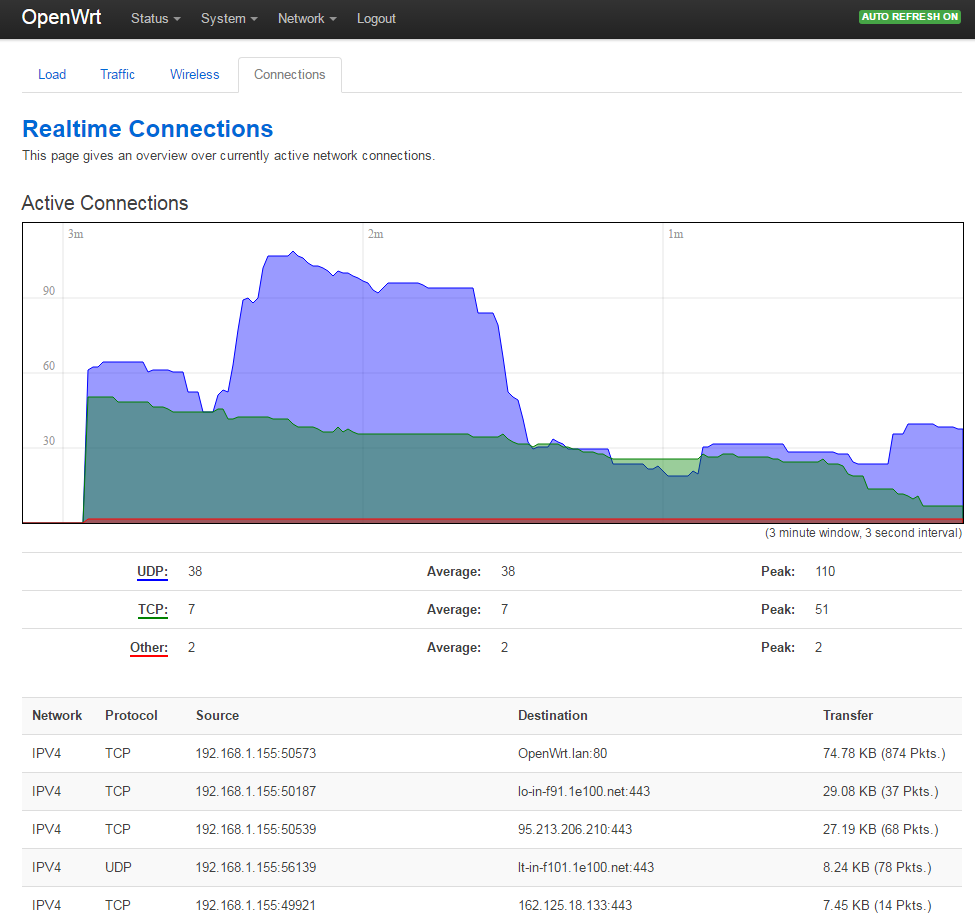Screen dimensions: 975x922
Task: Click the UDP legend label
Action: click(x=152, y=572)
